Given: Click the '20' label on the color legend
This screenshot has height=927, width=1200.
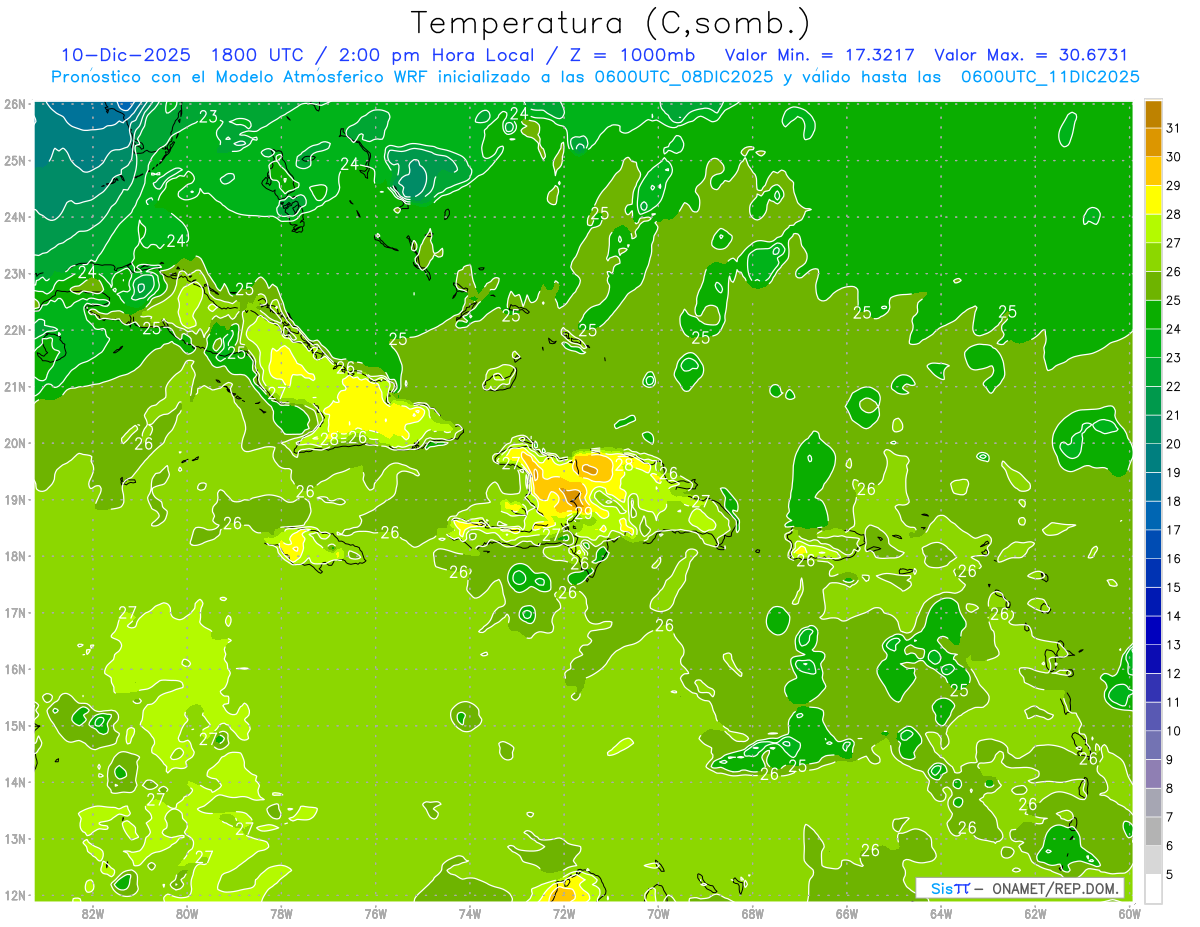Looking at the screenshot, I should coord(1173,444).
